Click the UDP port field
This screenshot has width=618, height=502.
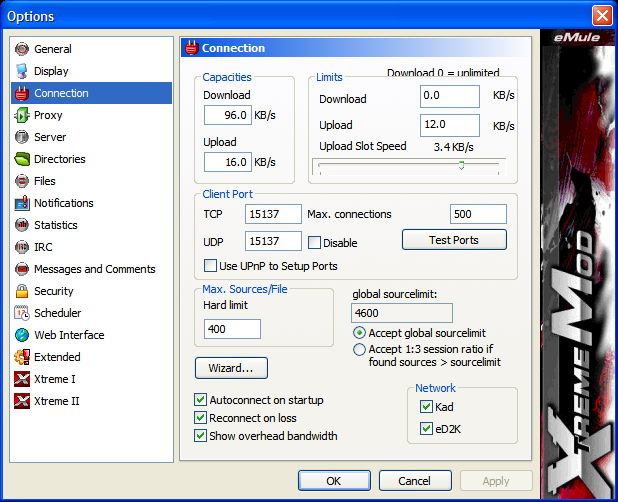pyautogui.click(x=273, y=241)
